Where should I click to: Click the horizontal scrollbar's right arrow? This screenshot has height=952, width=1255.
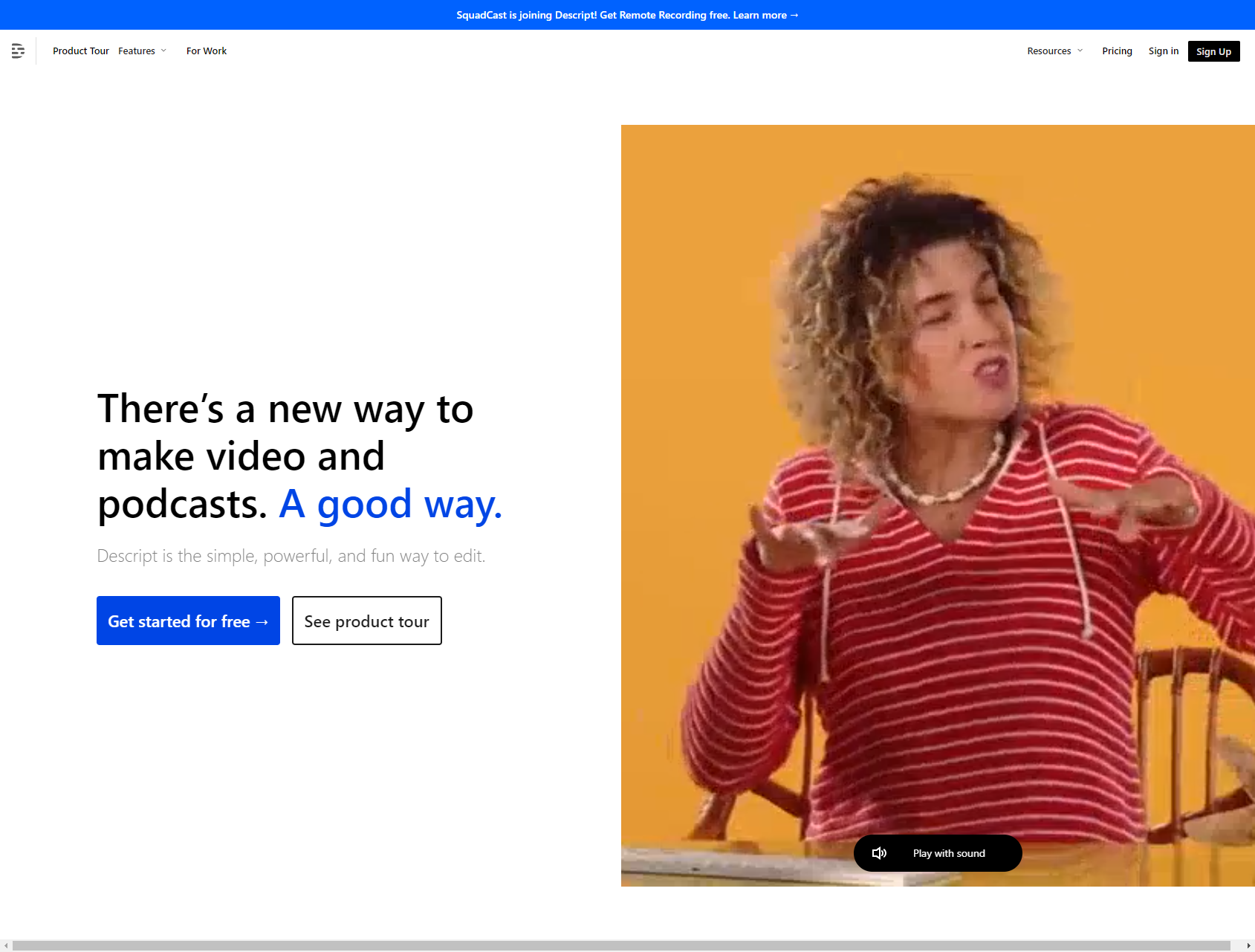pyautogui.click(x=1248, y=946)
